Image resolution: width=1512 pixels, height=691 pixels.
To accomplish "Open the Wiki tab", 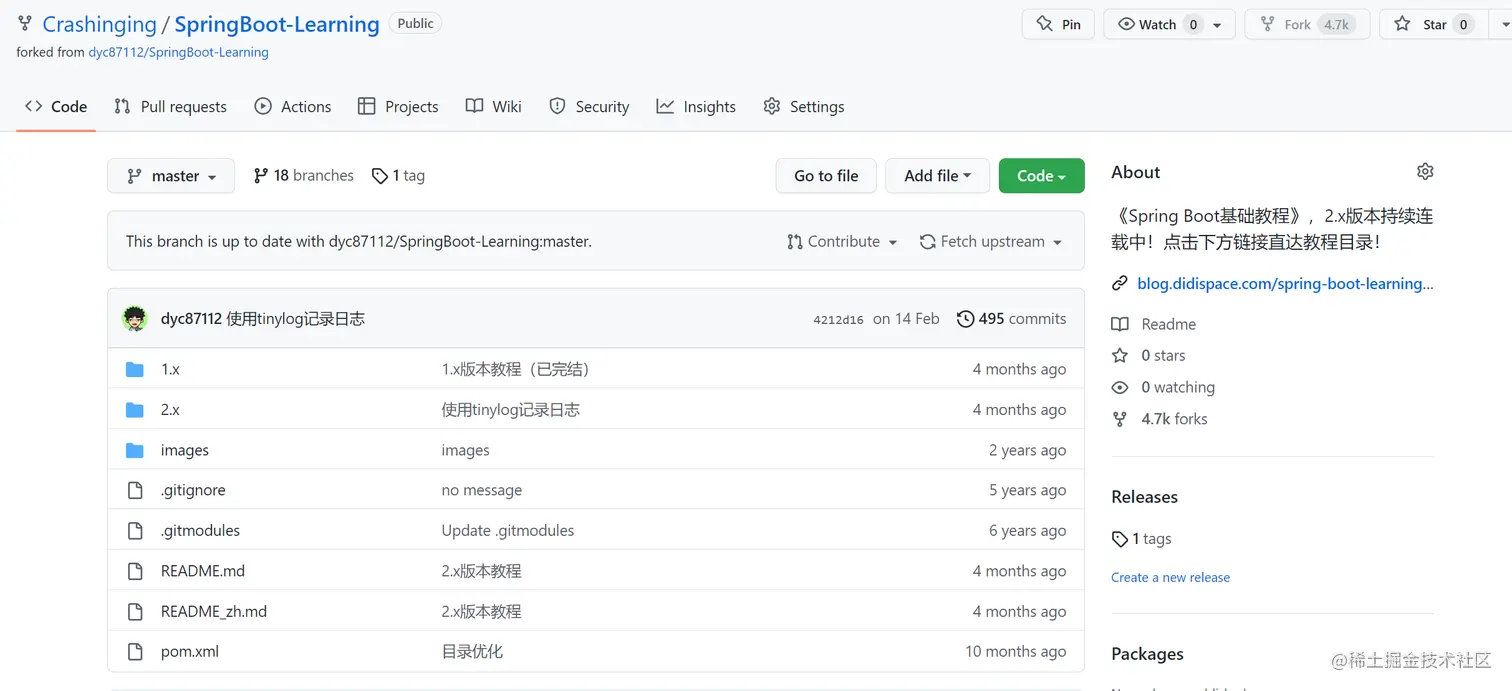I will pos(494,107).
